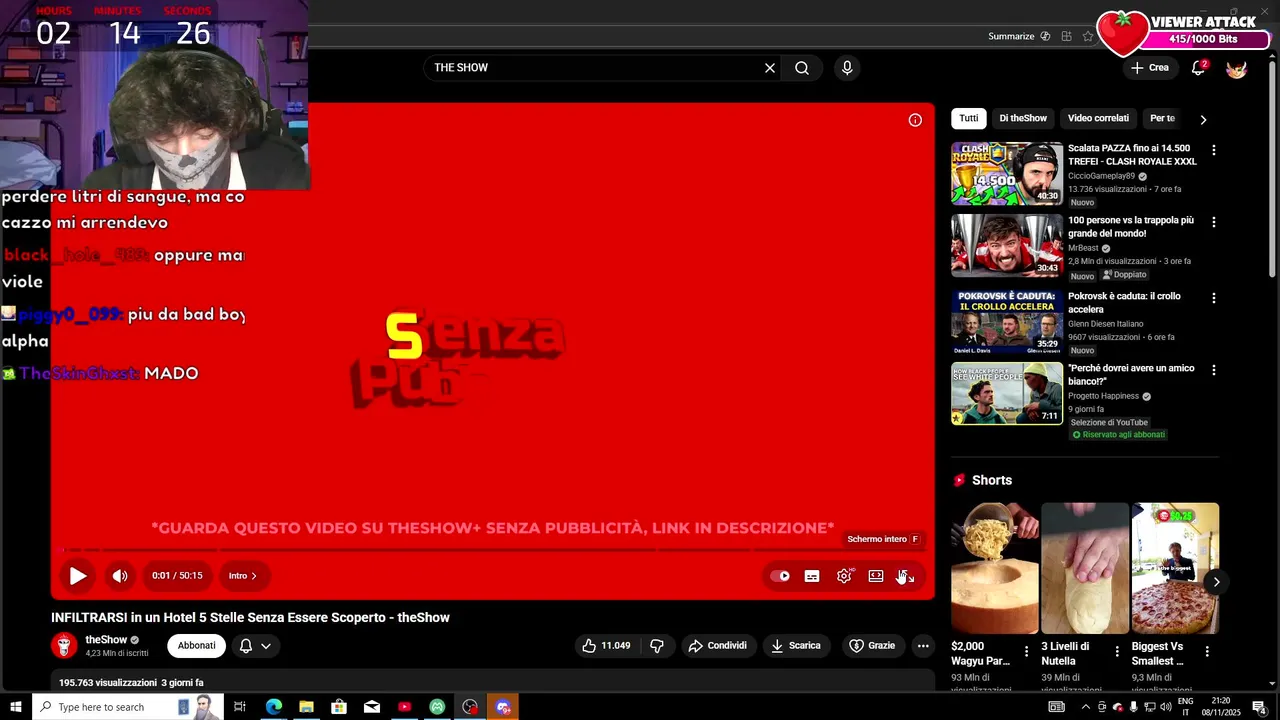Like the video with 11.049 likes
1280x720 pixels.
coord(606,646)
